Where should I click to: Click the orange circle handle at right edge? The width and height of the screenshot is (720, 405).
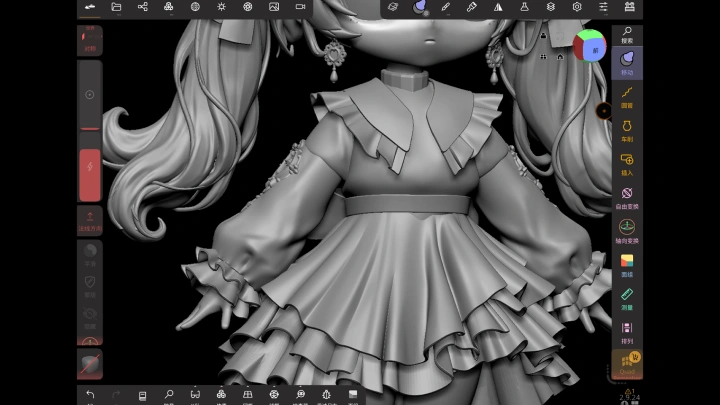coord(604,111)
